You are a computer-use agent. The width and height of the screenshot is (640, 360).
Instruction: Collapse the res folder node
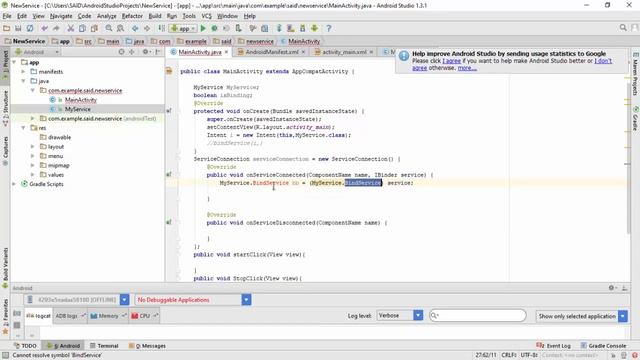[24, 128]
